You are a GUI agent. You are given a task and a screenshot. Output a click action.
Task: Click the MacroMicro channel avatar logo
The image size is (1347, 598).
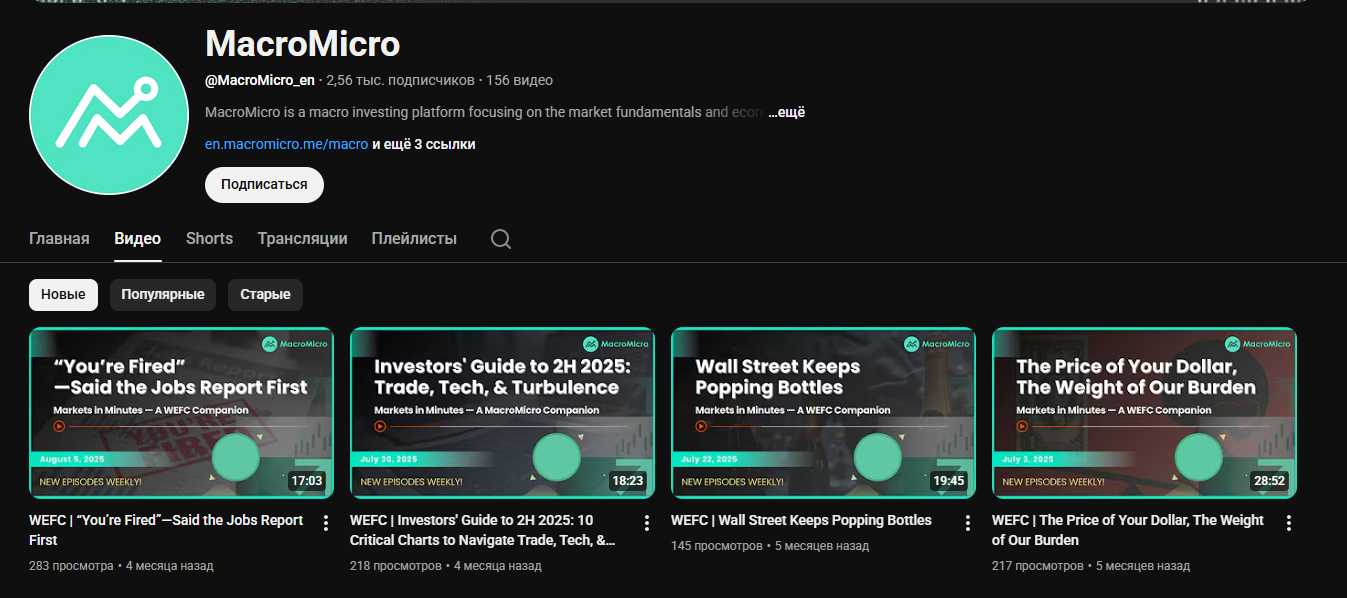(x=109, y=115)
